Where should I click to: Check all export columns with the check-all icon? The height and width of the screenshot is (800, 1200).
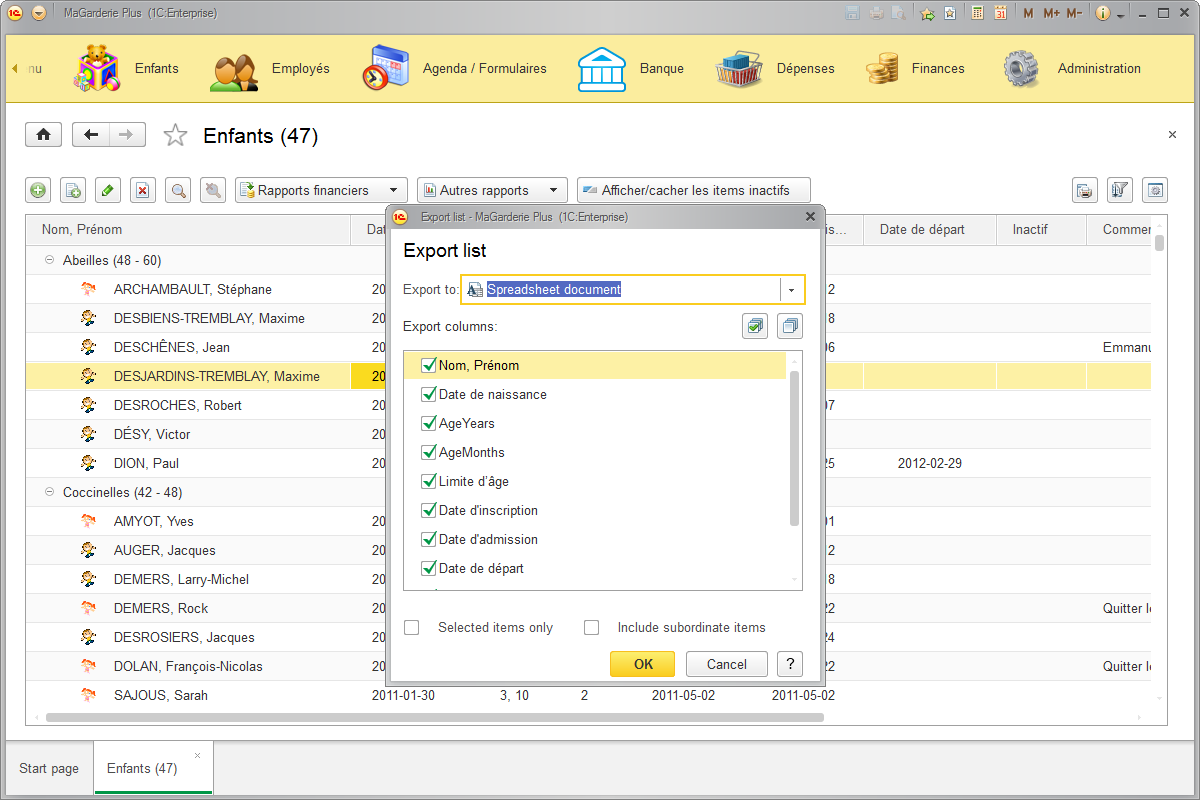click(x=755, y=326)
